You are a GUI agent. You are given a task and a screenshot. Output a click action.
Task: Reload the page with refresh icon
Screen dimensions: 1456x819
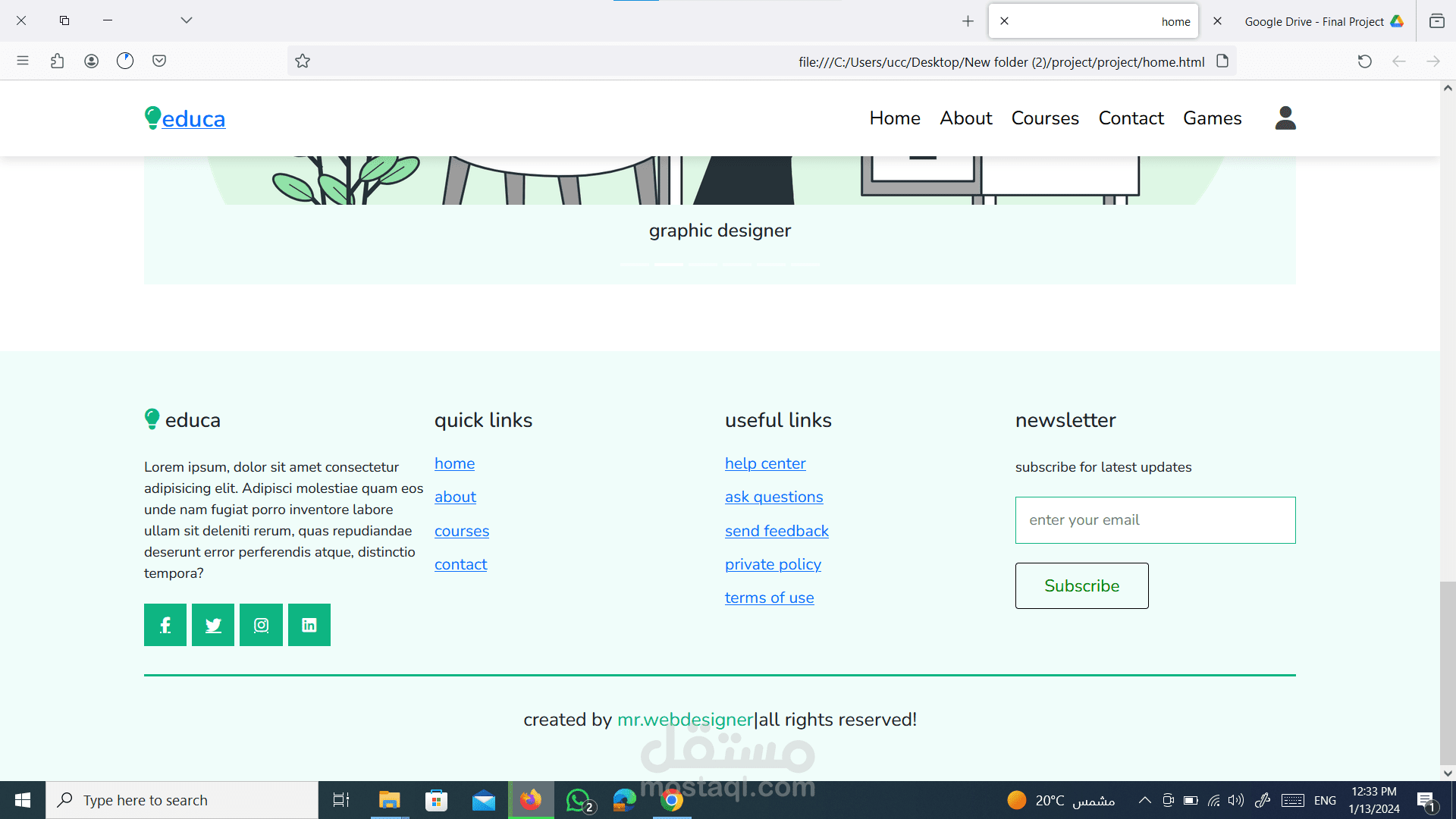coord(1364,61)
